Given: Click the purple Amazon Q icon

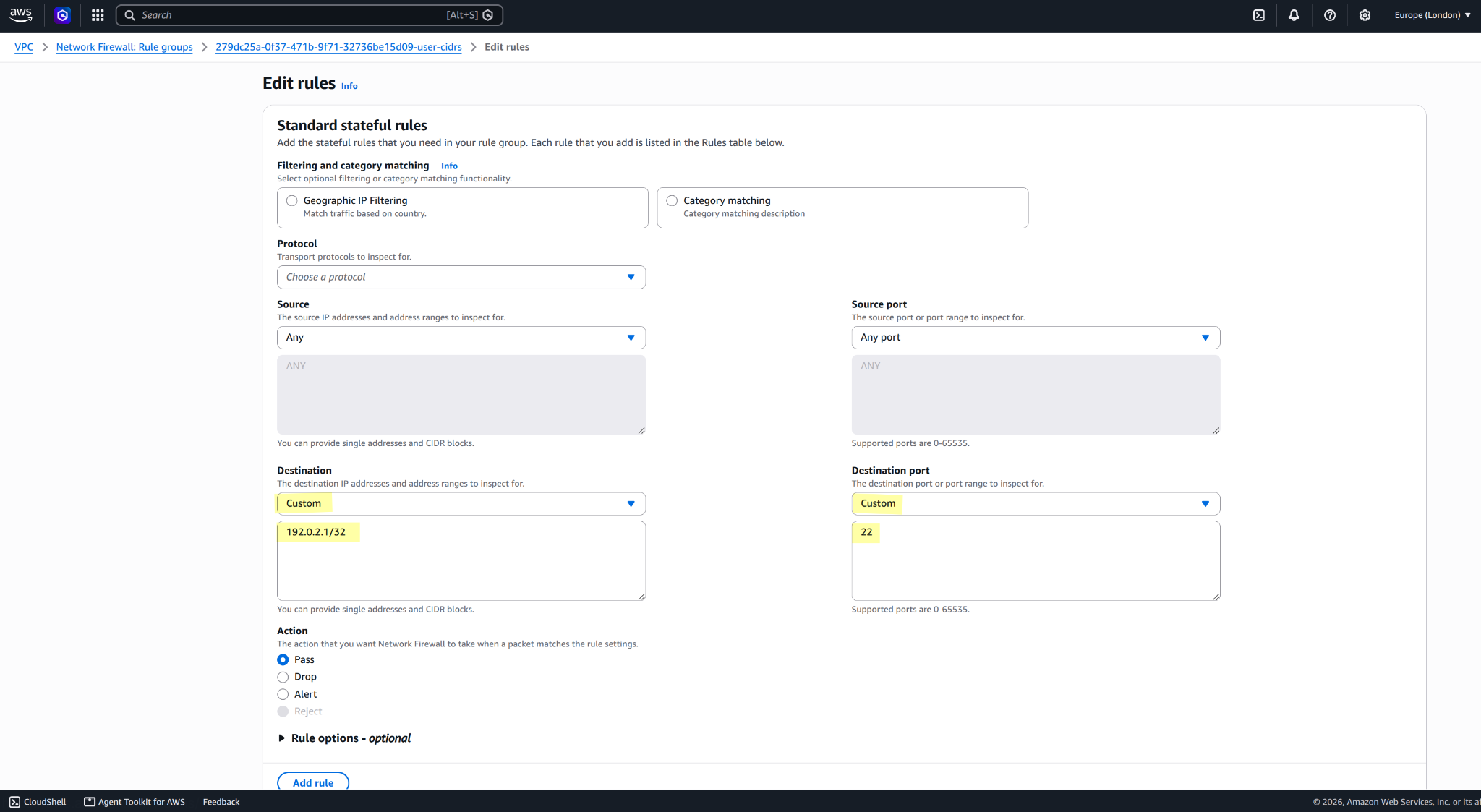Looking at the screenshot, I should (x=63, y=15).
